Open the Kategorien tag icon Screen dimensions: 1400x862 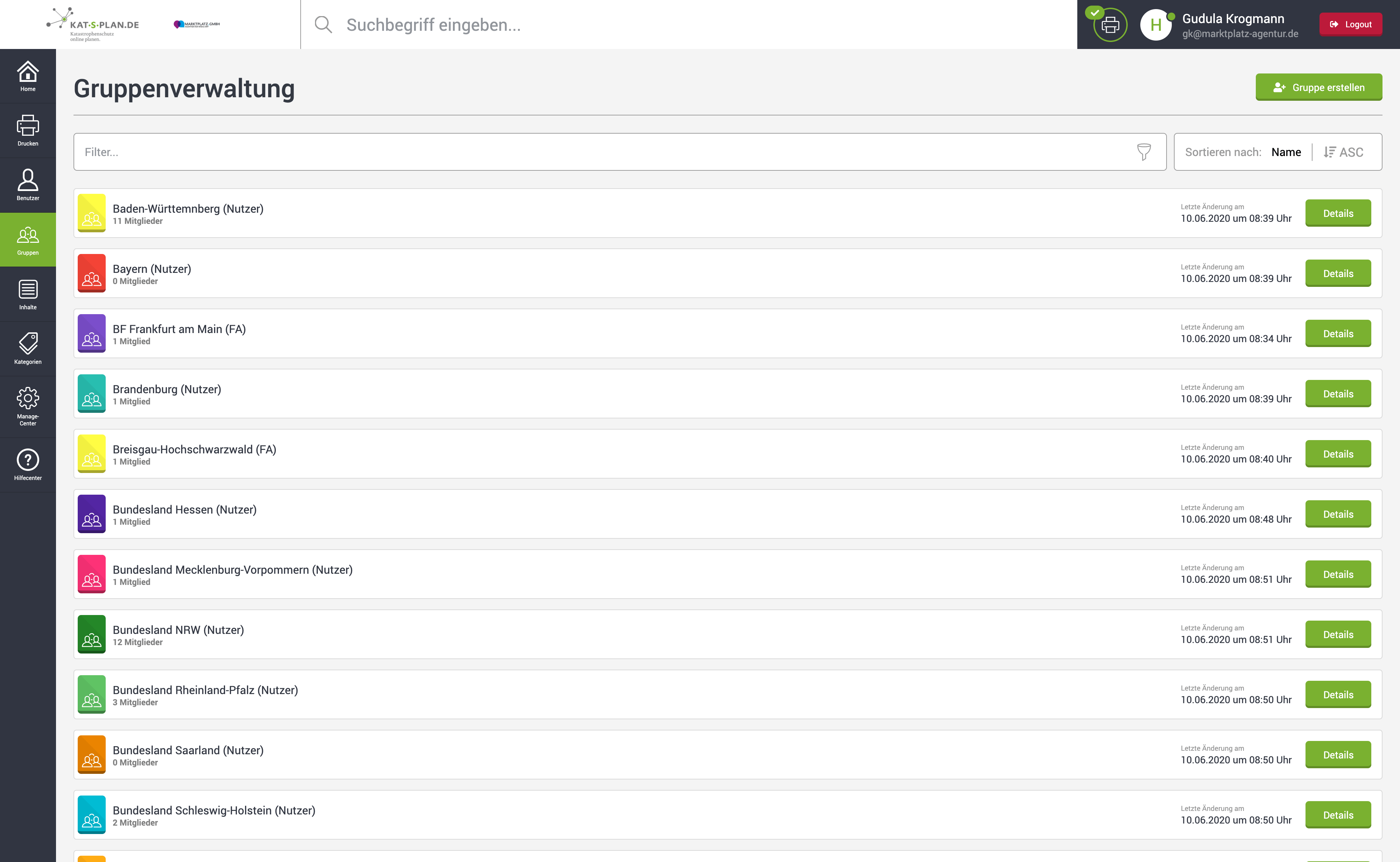click(x=27, y=348)
